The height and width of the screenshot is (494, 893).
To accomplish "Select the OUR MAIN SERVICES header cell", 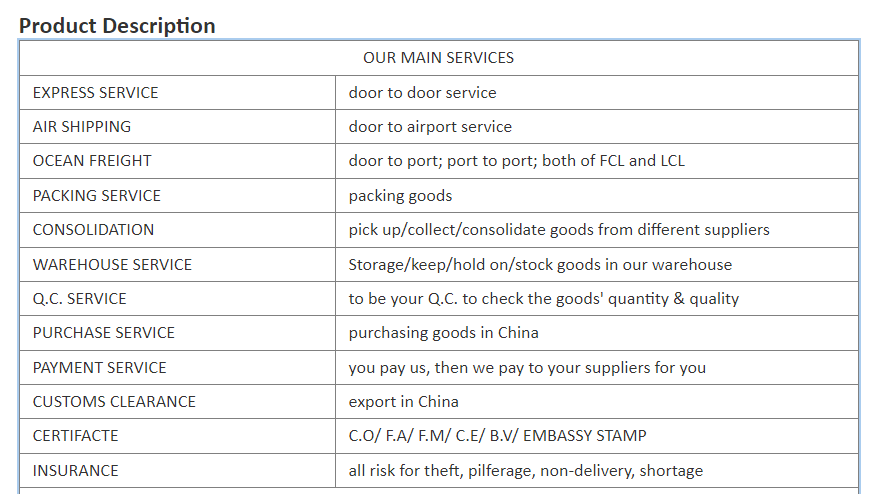I will pyautogui.click(x=439, y=58).
